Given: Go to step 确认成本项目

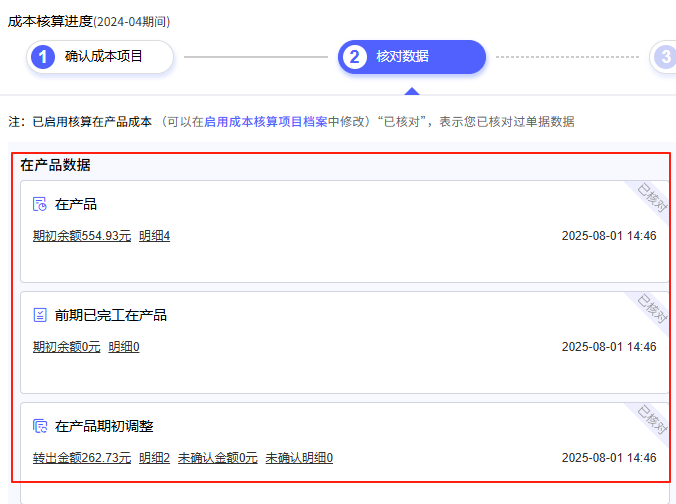Looking at the screenshot, I should [100, 57].
